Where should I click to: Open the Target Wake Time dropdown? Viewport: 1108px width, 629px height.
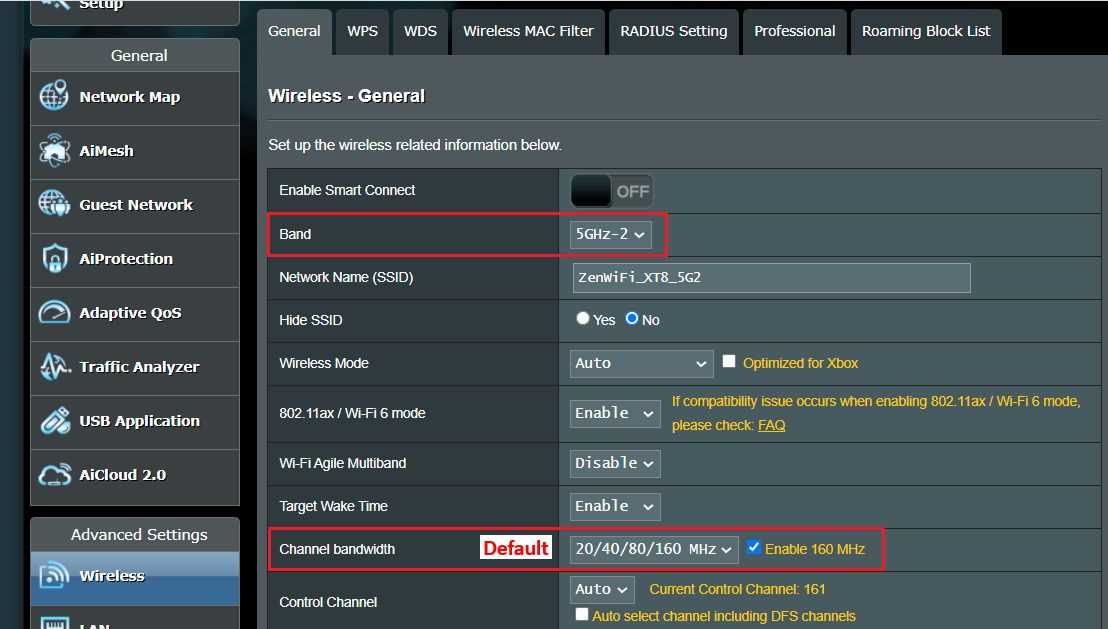(x=615, y=507)
